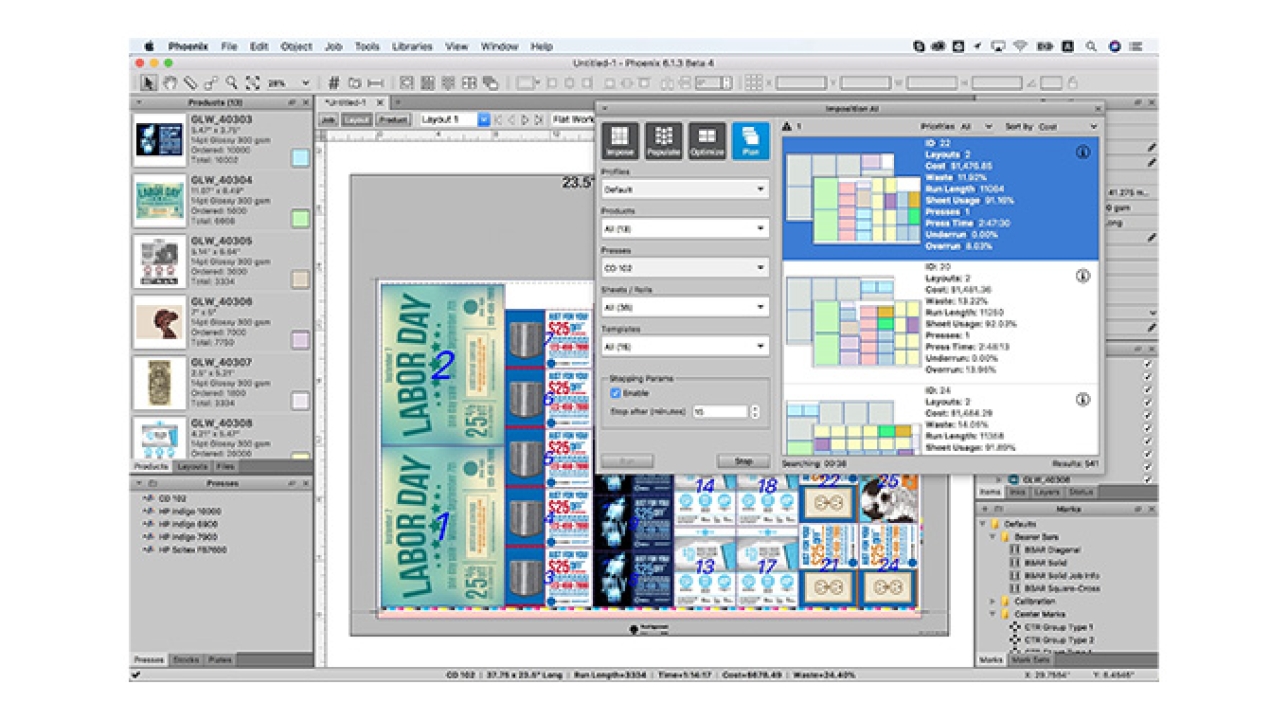
Task: Switch to the Layers tab
Action: pyautogui.click(x=1047, y=492)
